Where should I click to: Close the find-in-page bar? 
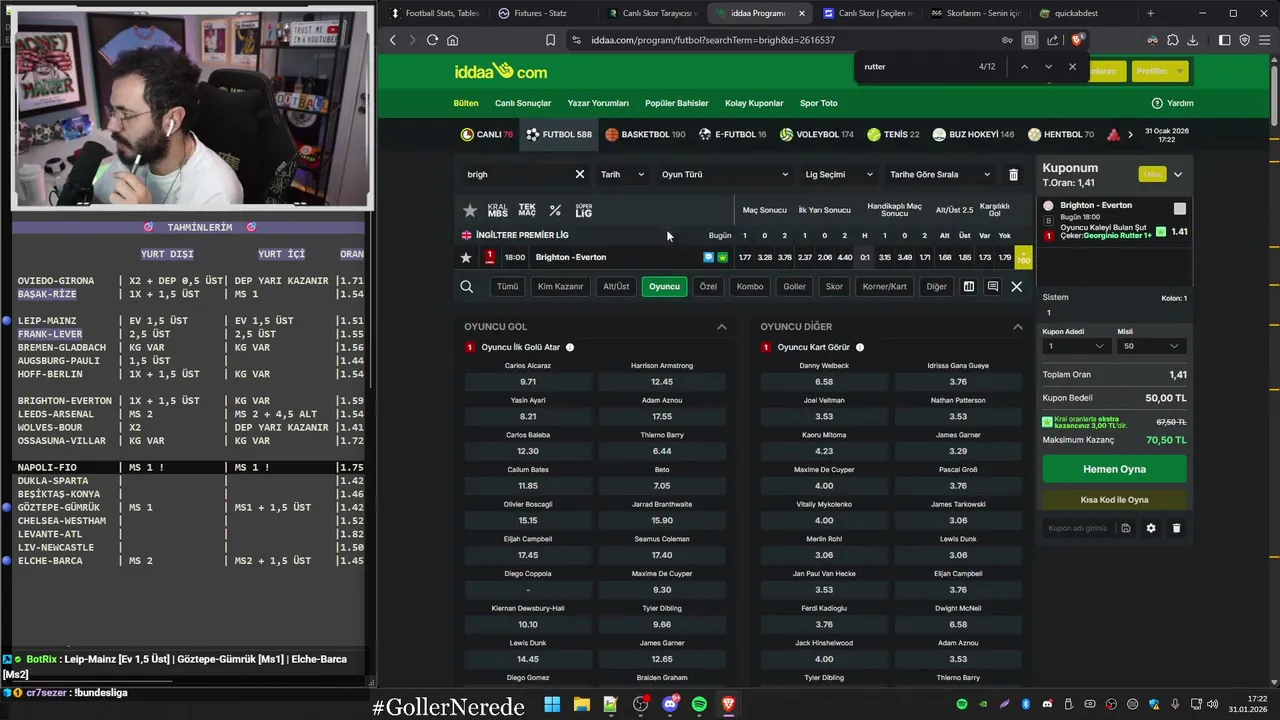tap(1072, 67)
